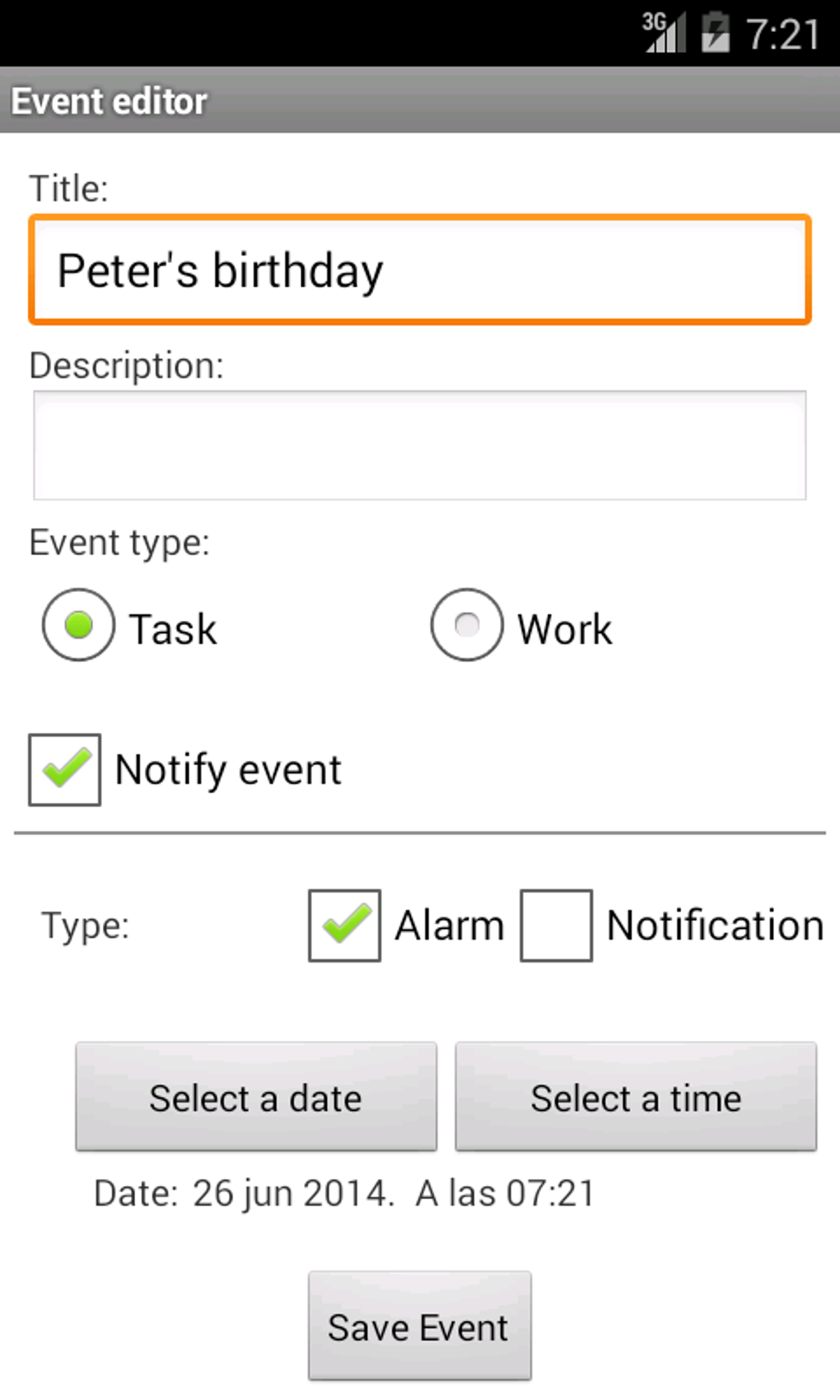Screen dimensions: 840x1400
Task: Tap the Notification label text
Action: 715,926
